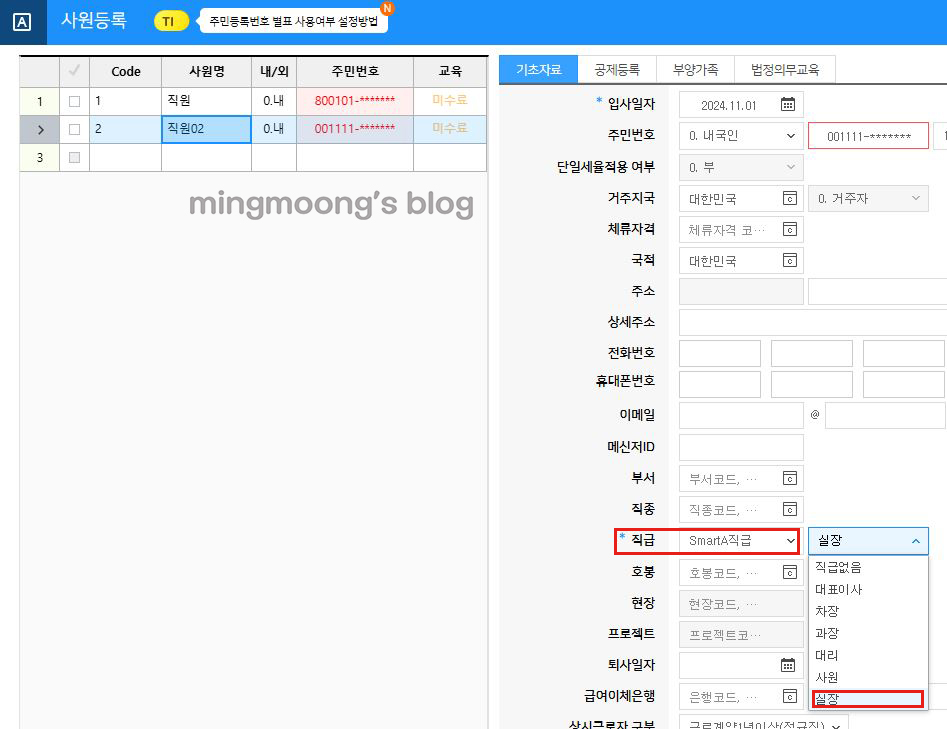Click the 이메일 input field
Viewport: 947px width, 729px height.
(740, 415)
